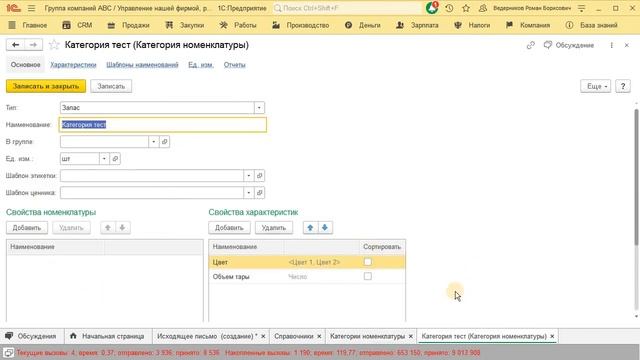
Task: Open the Налоги menu section
Action: (x=472, y=25)
